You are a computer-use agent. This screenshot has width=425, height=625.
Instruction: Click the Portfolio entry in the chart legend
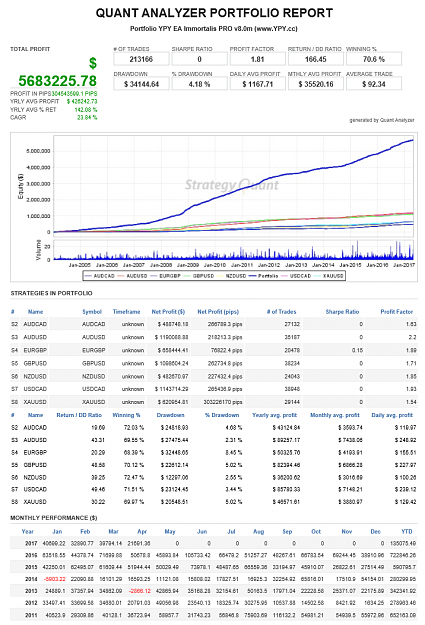pos(263,276)
